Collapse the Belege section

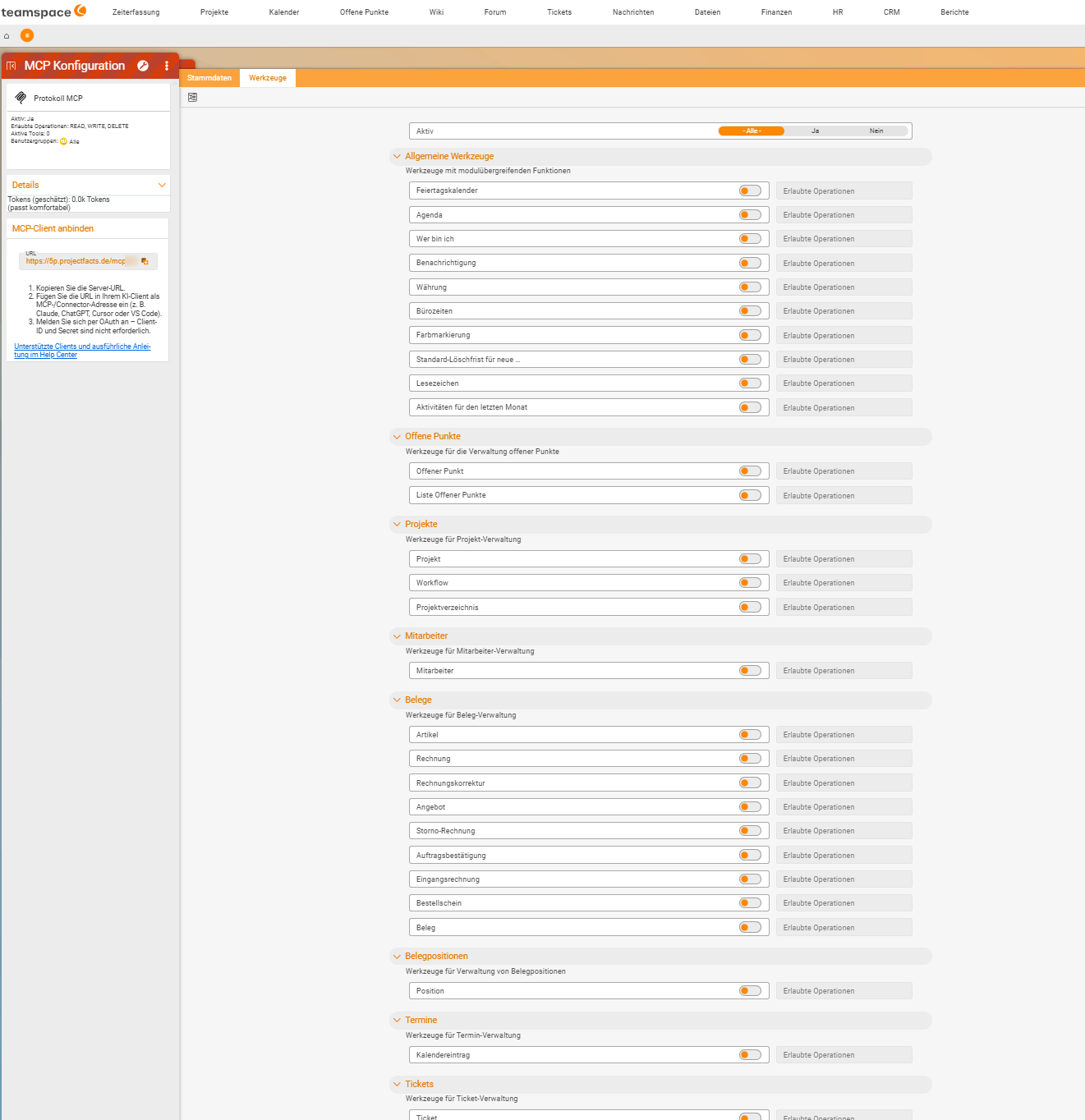pyautogui.click(x=397, y=700)
